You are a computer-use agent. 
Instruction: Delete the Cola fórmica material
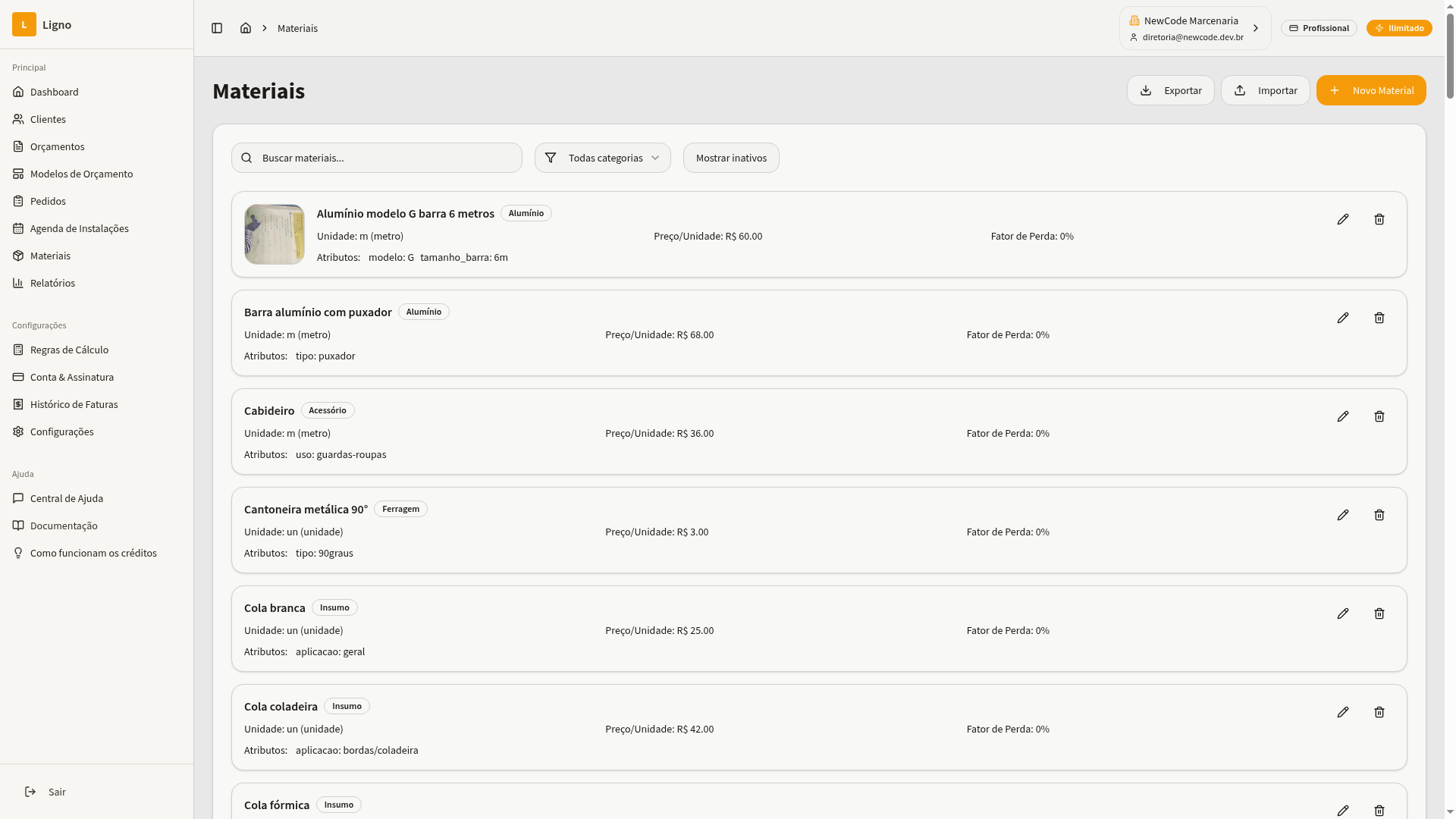[x=1379, y=810]
